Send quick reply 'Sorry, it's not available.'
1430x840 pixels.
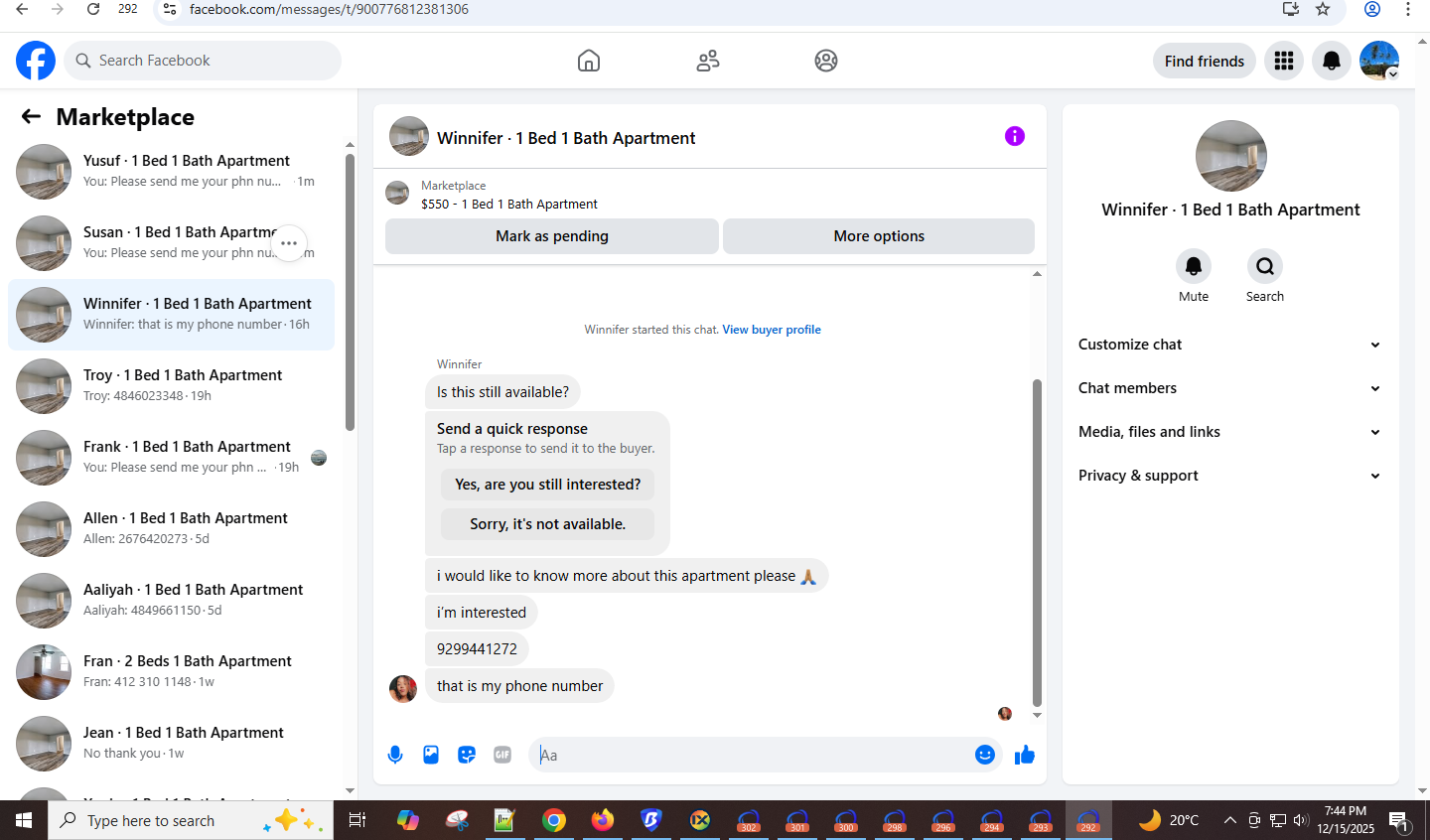[548, 524]
